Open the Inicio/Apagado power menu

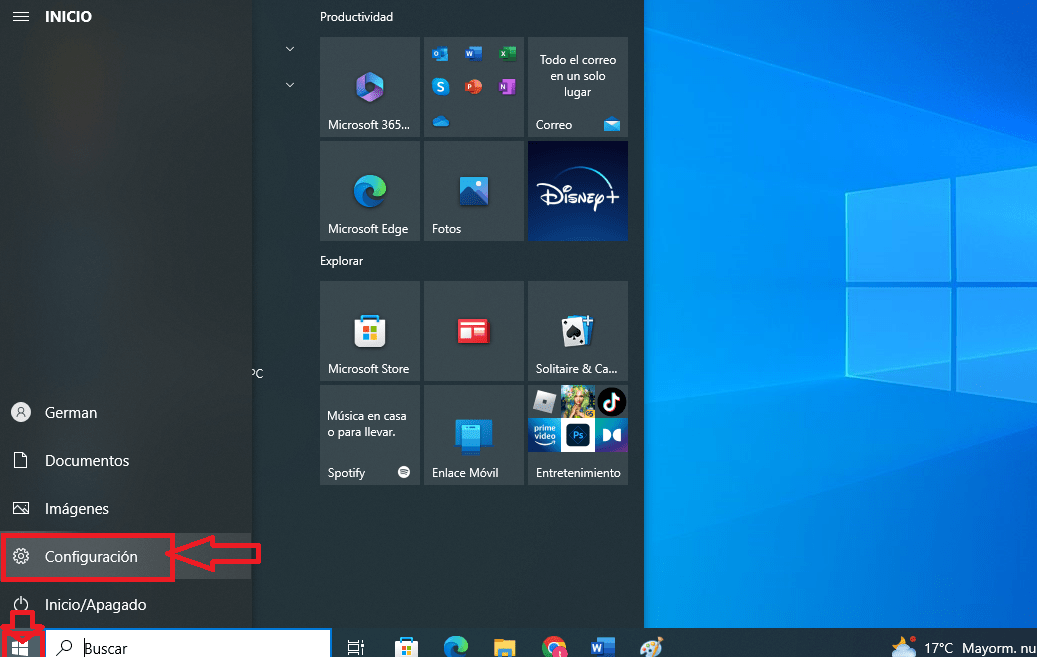pos(126,604)
